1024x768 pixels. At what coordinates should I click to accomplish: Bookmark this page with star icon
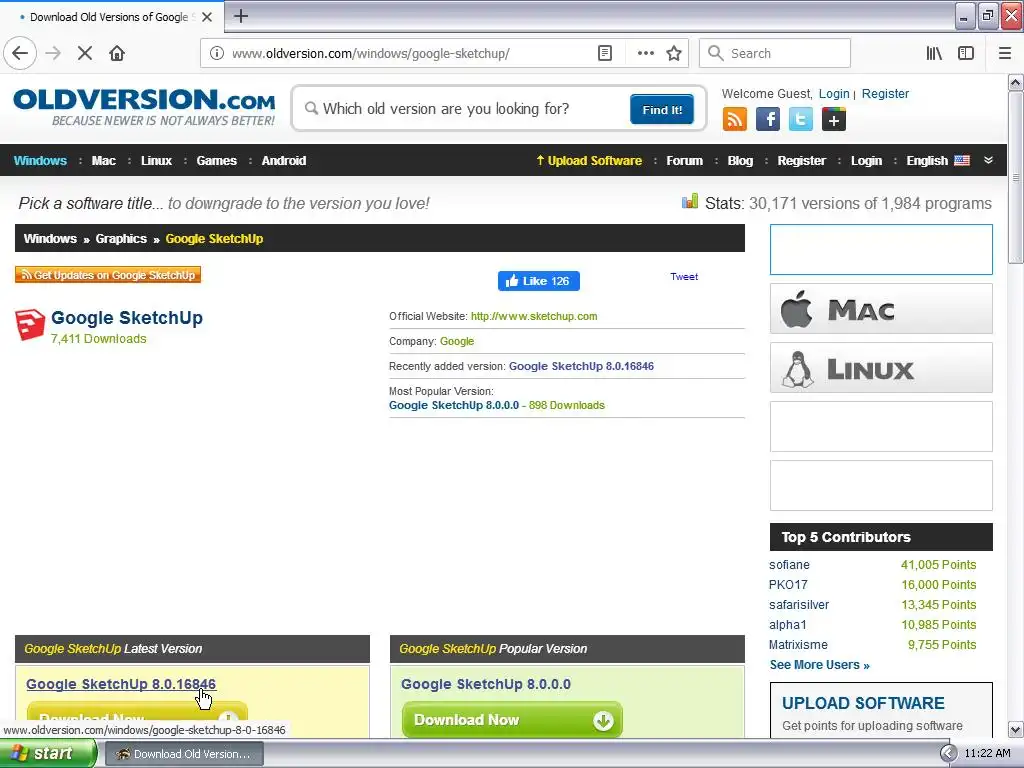click(x=674, y=53)
